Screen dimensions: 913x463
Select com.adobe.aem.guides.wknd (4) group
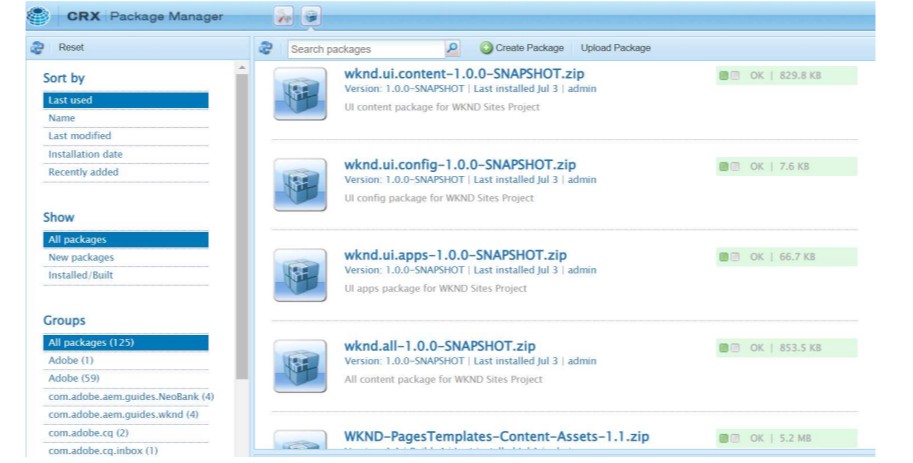[x=125, y=415]
